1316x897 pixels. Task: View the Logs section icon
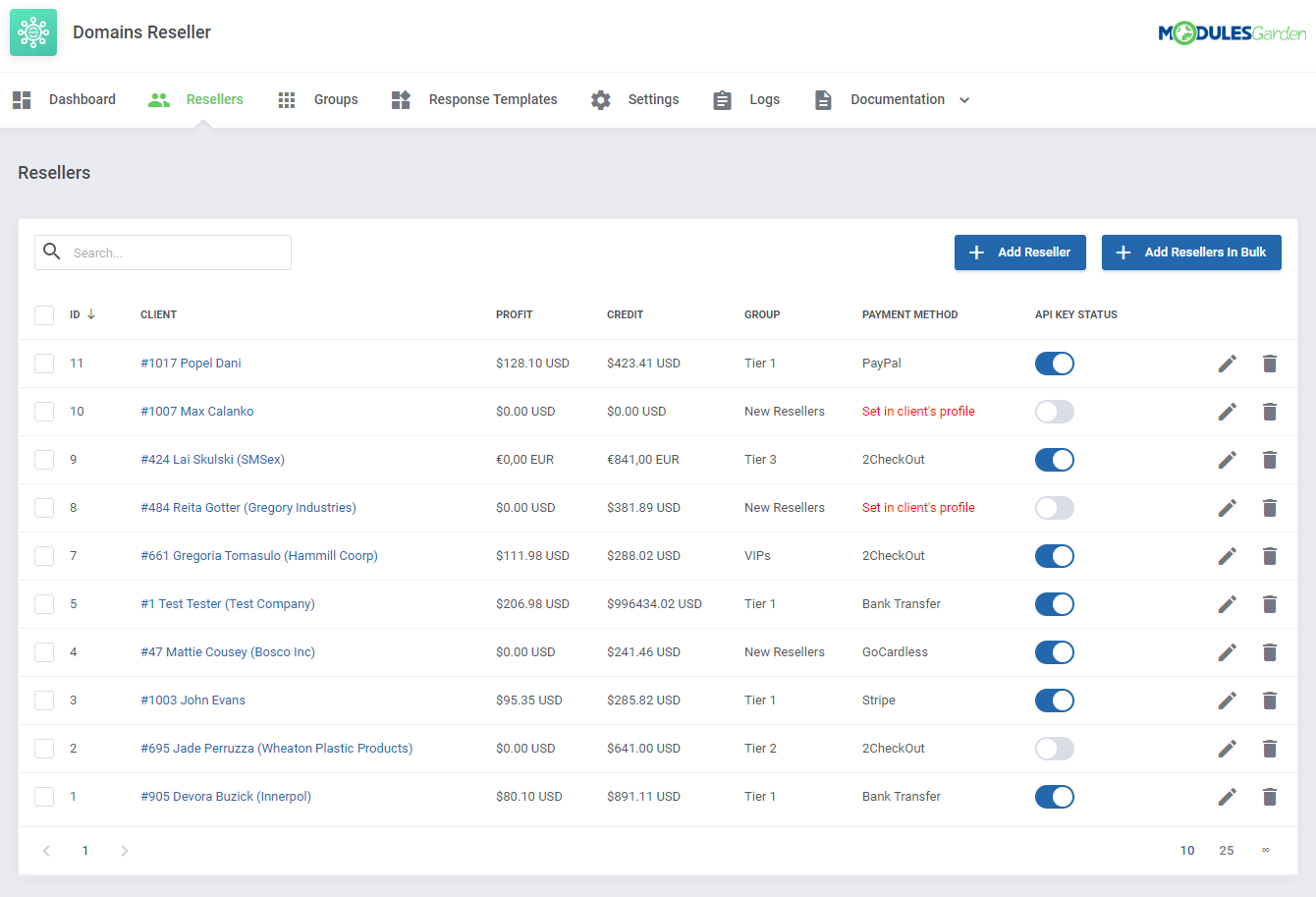coord(722,99)
